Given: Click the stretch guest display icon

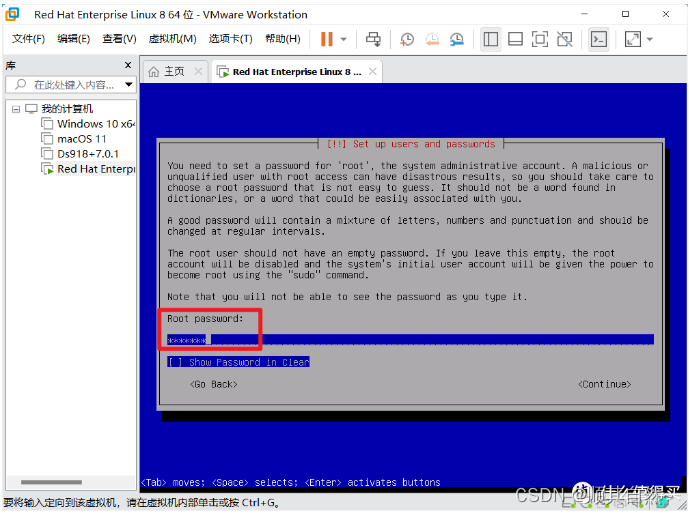Looking at the screenshot, I should coord(633,39).
